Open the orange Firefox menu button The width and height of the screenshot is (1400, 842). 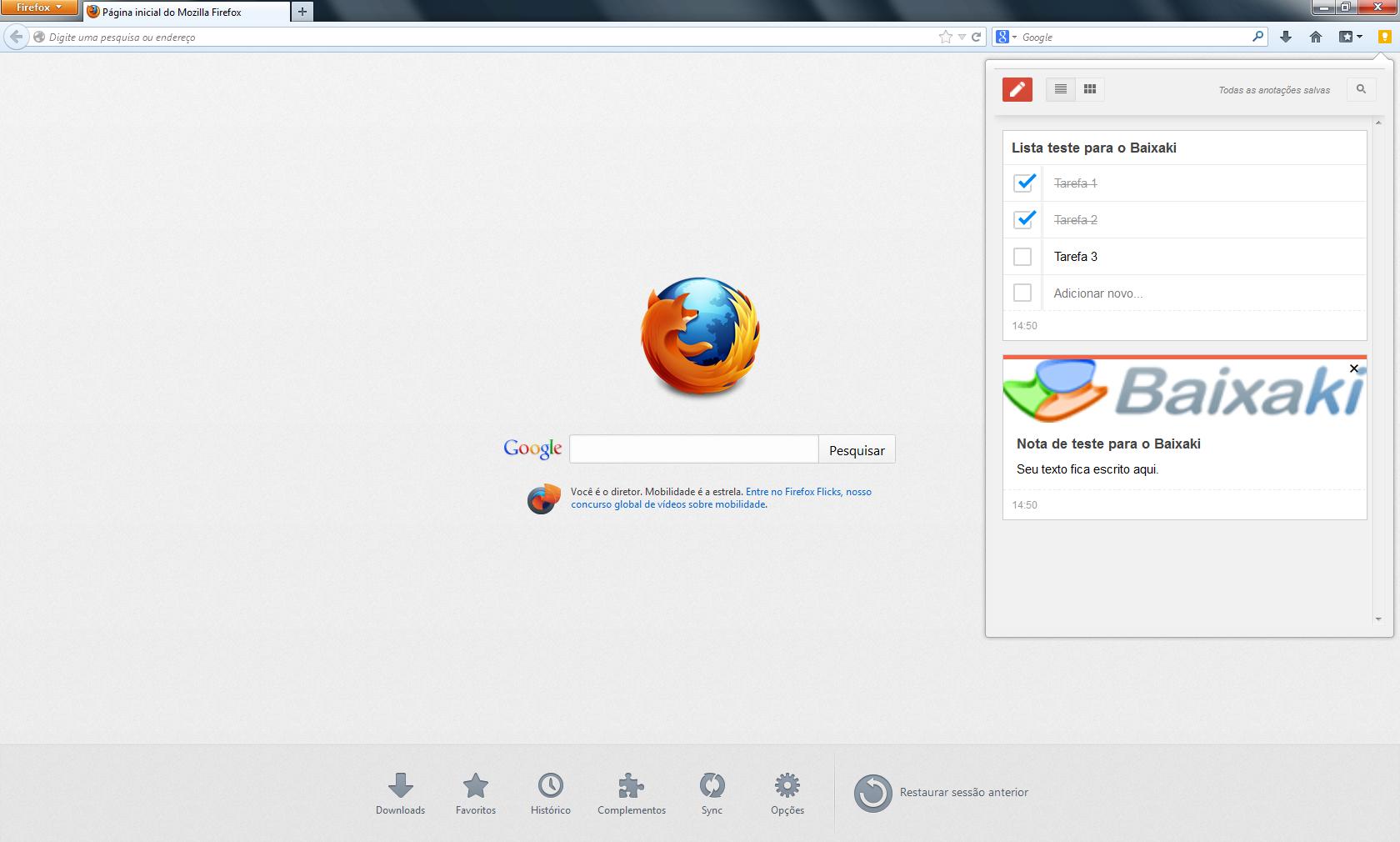(39, 8)
